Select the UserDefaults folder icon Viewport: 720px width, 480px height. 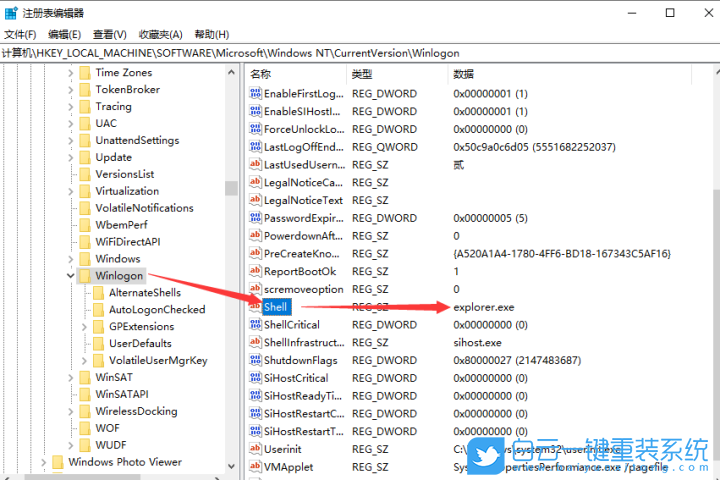tap(98, 344)
